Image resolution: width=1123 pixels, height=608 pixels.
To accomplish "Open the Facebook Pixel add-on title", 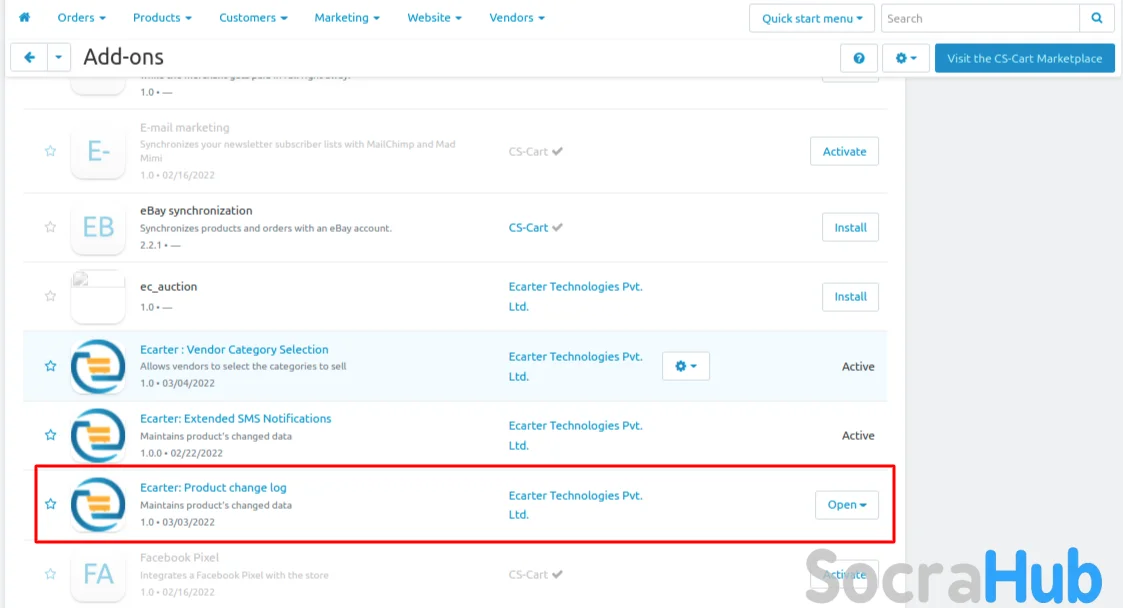I will 179,557.
